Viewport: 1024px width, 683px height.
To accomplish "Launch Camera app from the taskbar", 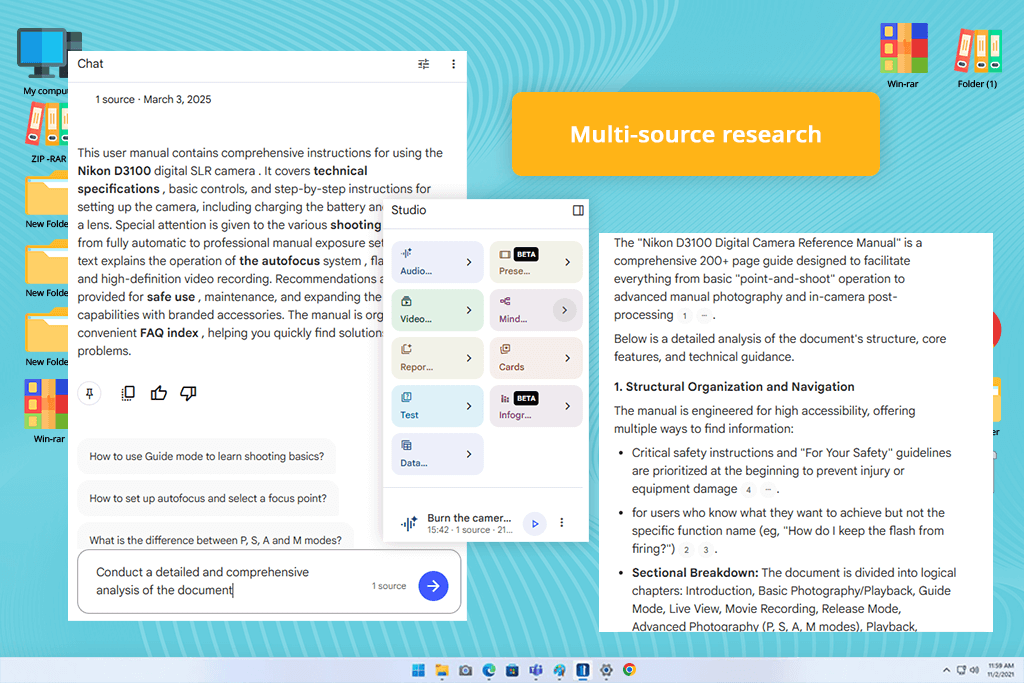I will click(466, 670).
